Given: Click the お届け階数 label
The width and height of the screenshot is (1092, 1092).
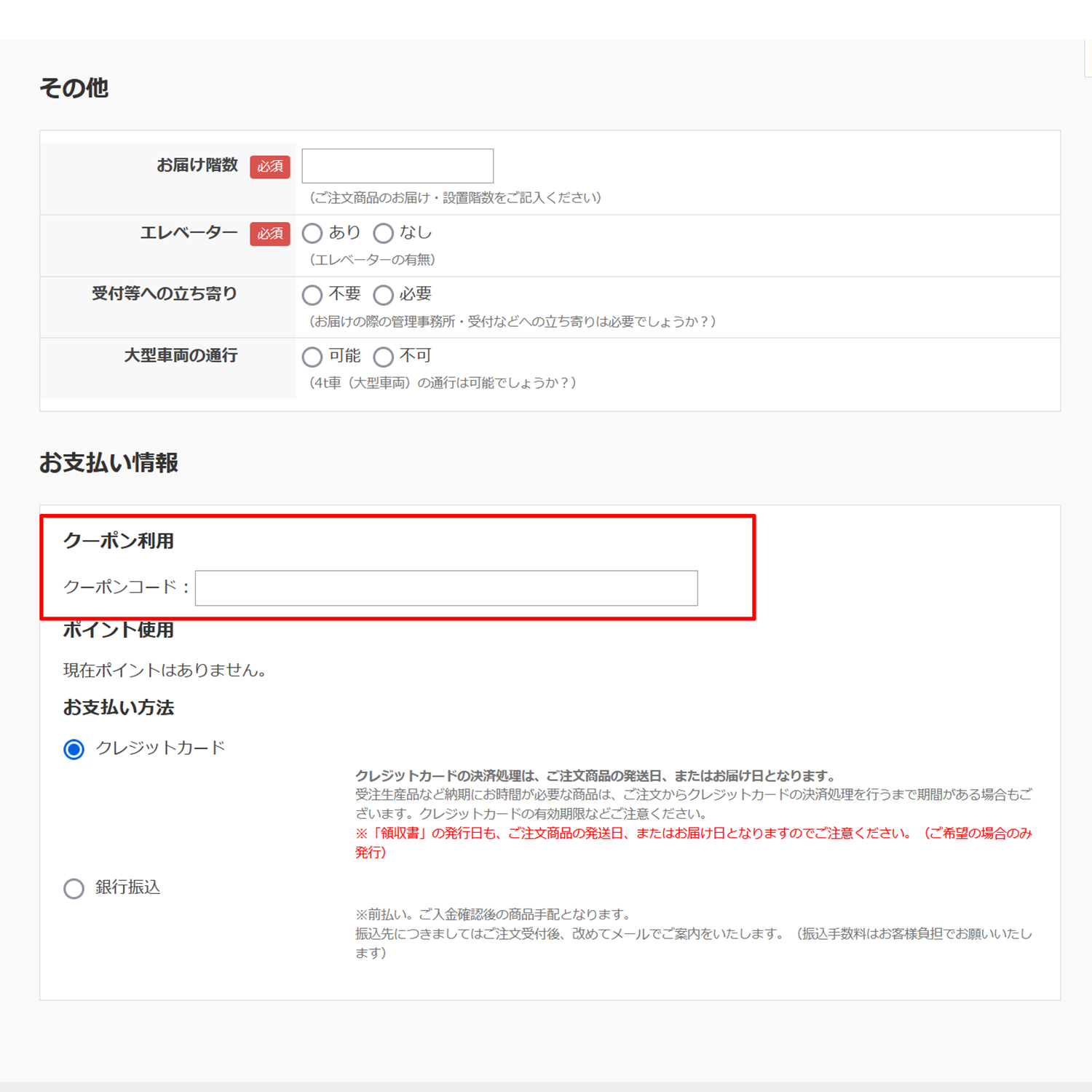Looking at the screenshot, I should 197,165.
